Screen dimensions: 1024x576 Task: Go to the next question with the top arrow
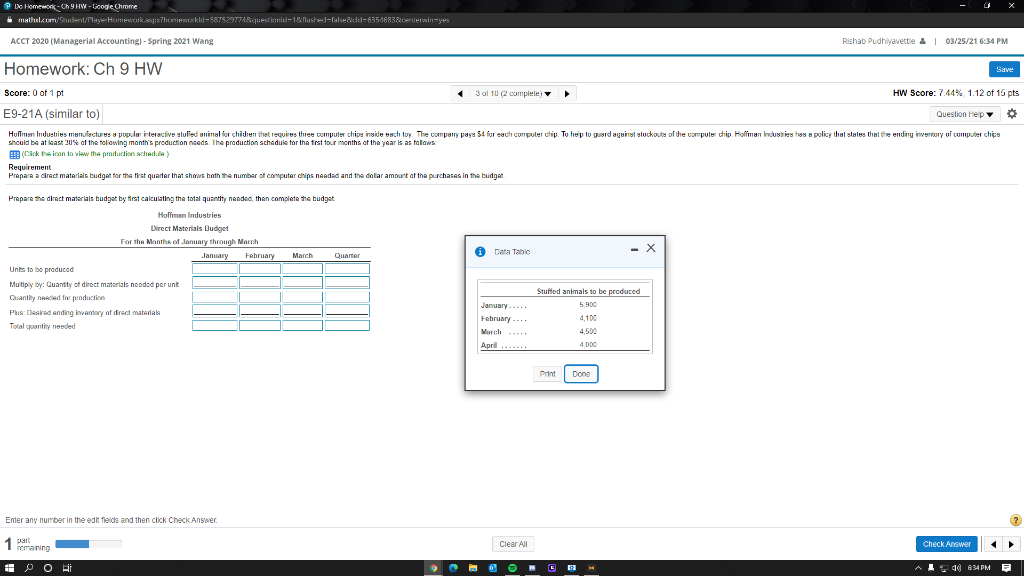tap(567, 93)
